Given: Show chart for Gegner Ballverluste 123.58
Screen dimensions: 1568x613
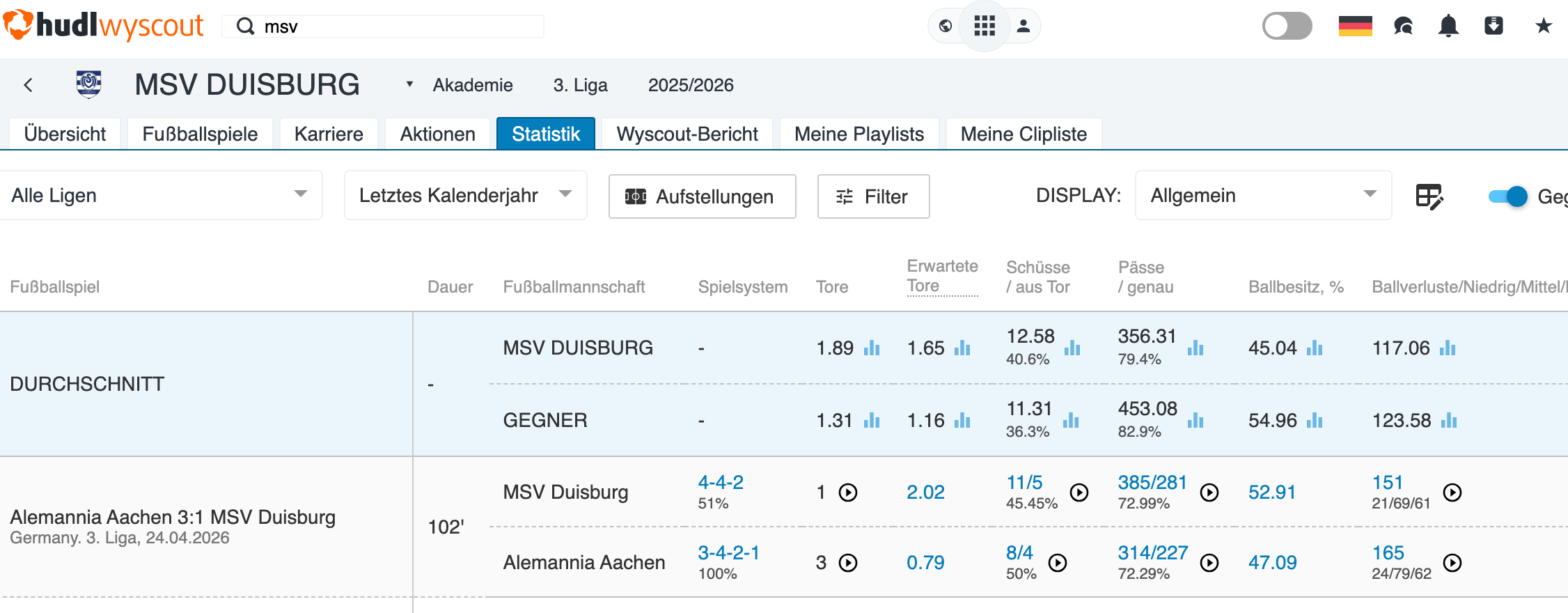Looking at the screenshot, I should 1449,420.
